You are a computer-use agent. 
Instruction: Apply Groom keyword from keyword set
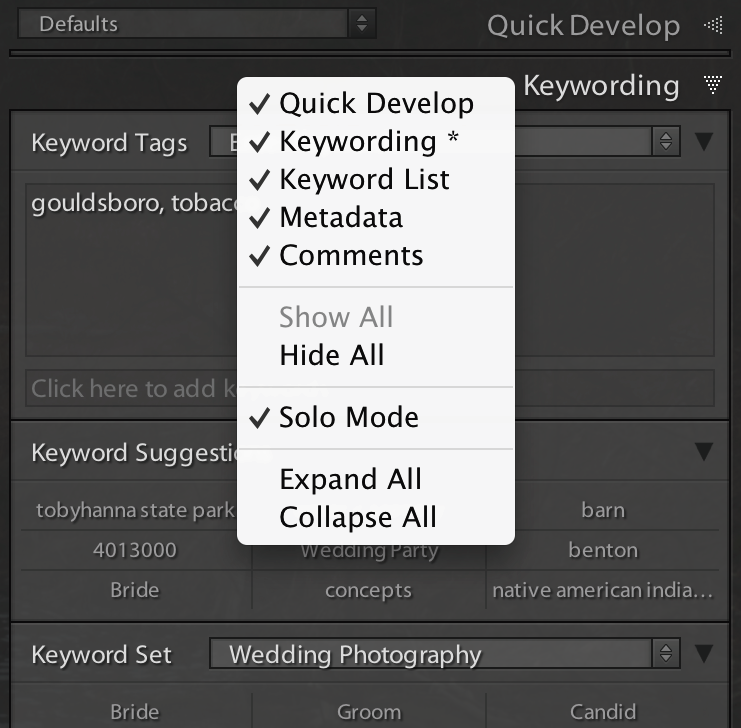coord(368,712)
